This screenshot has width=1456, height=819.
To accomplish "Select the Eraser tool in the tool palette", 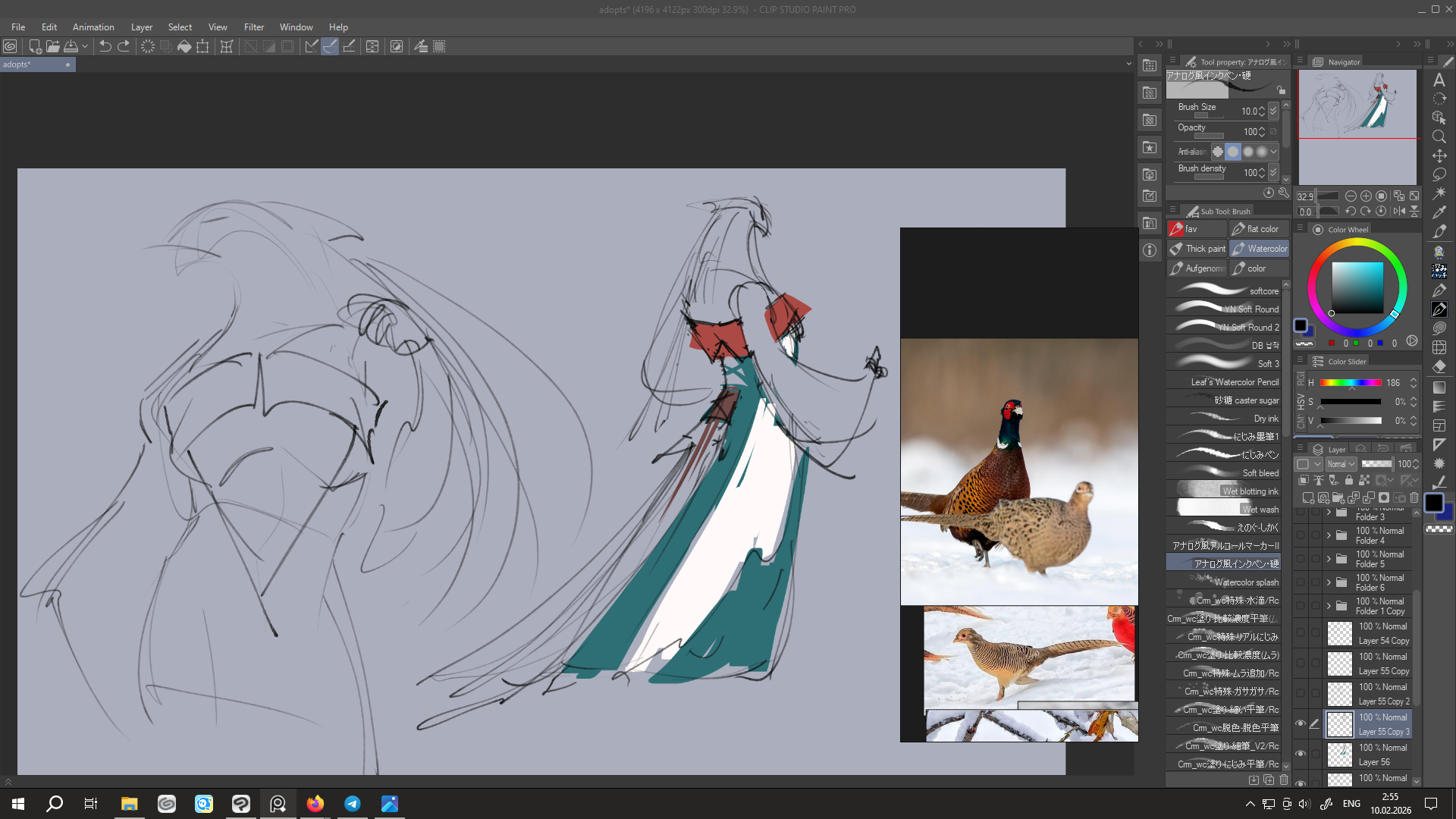I will pyautogui.click(x=1439, y=366).
